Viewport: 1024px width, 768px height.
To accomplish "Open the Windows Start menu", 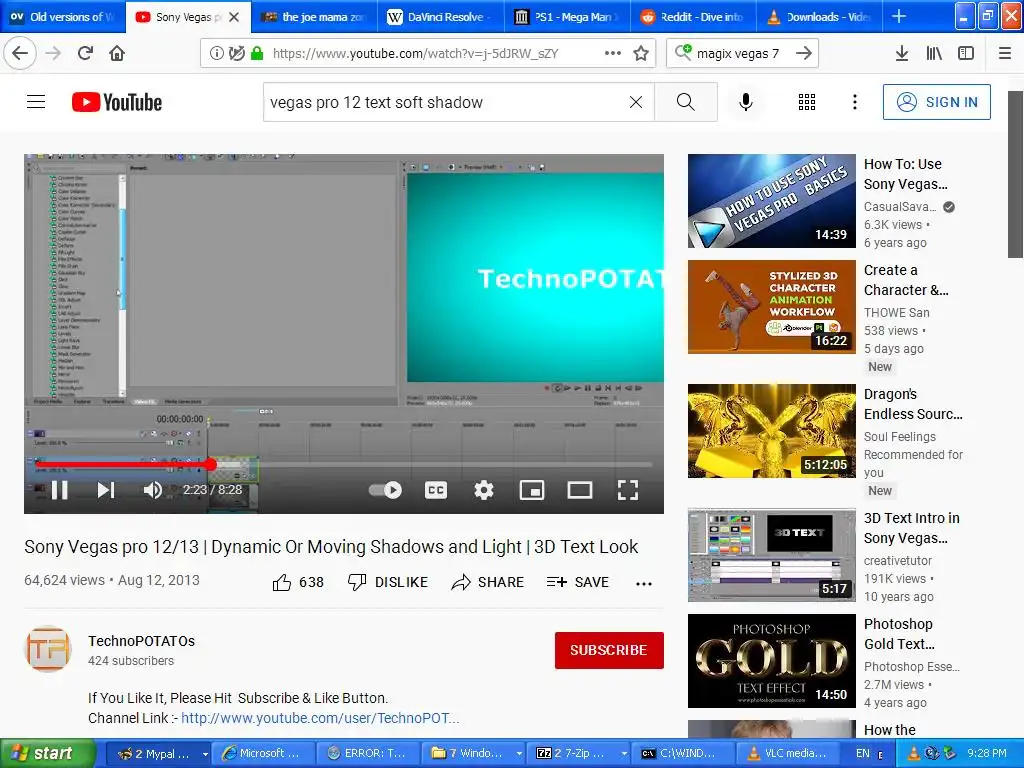I will [x=46, y=753].
